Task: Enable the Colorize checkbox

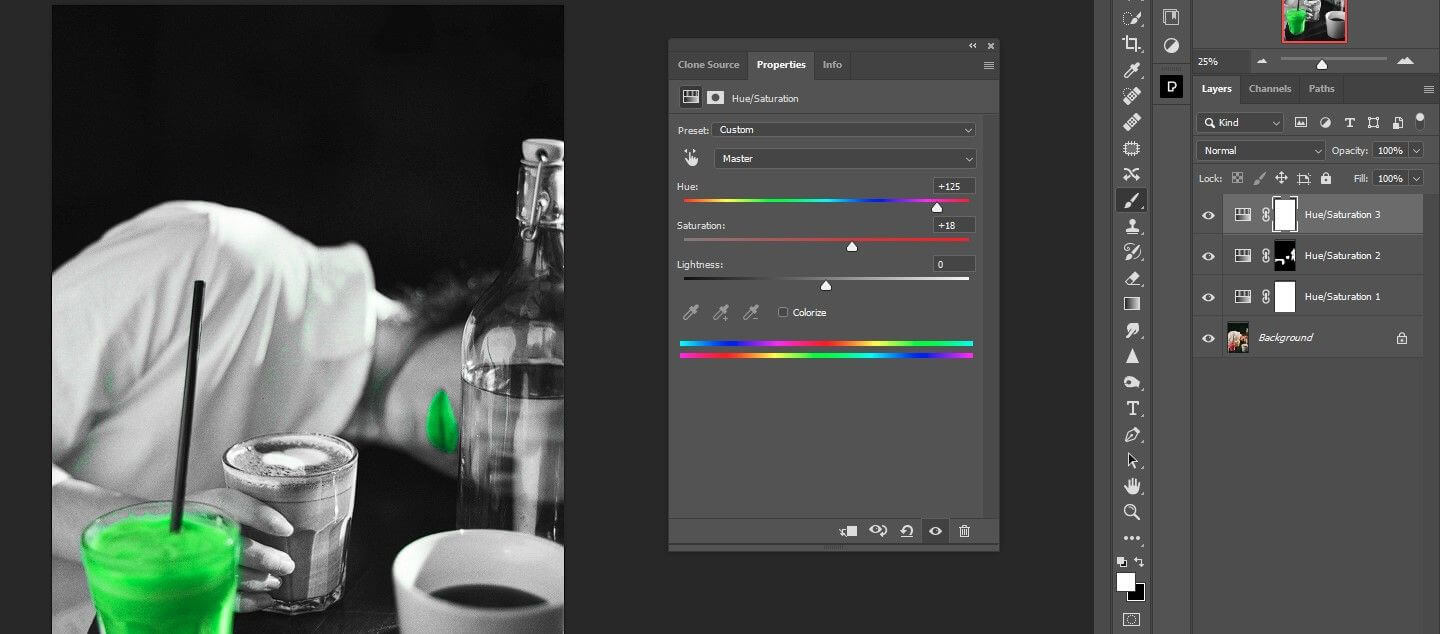Action: click(783, 312)
